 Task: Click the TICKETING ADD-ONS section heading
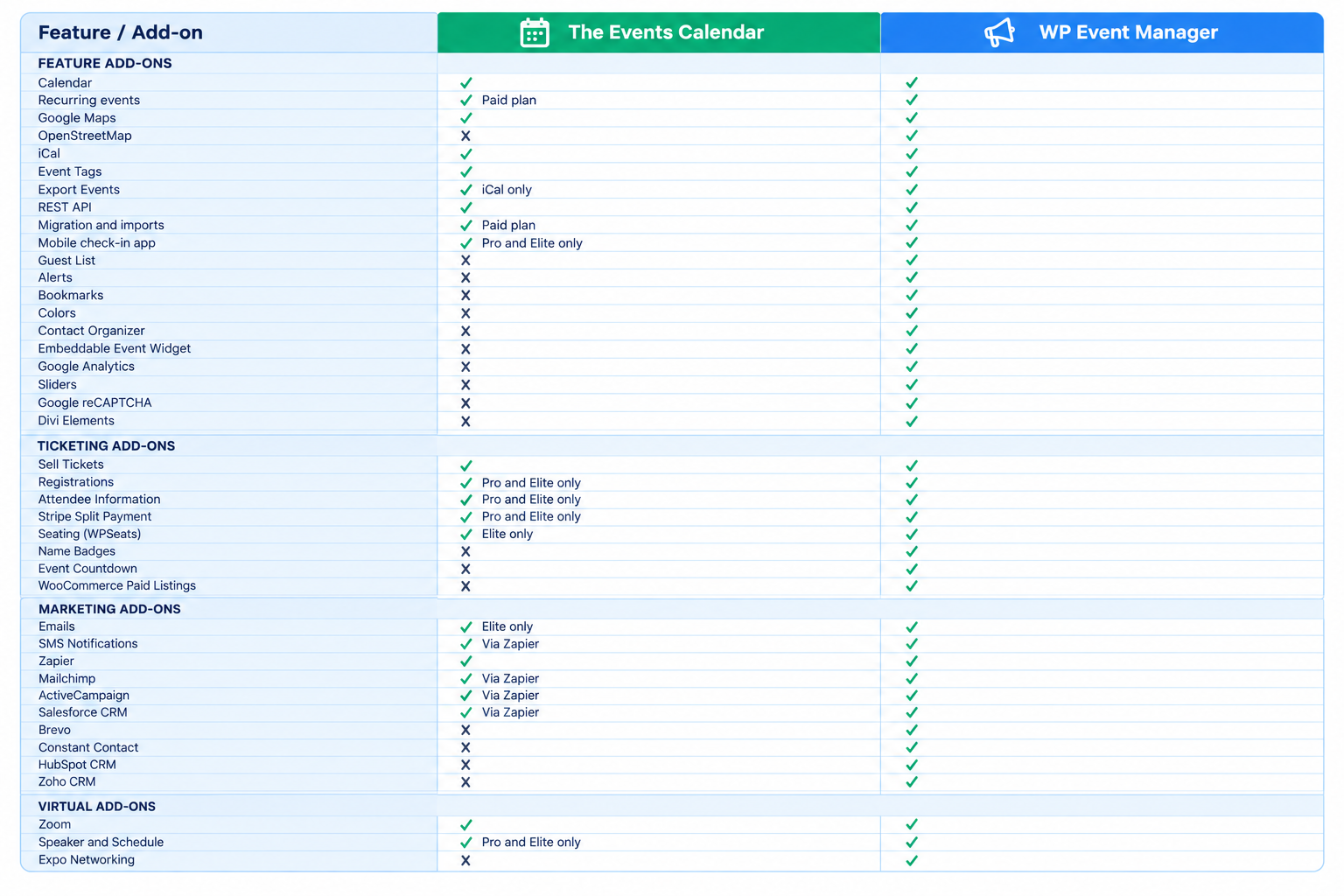(x=106, y=445)
